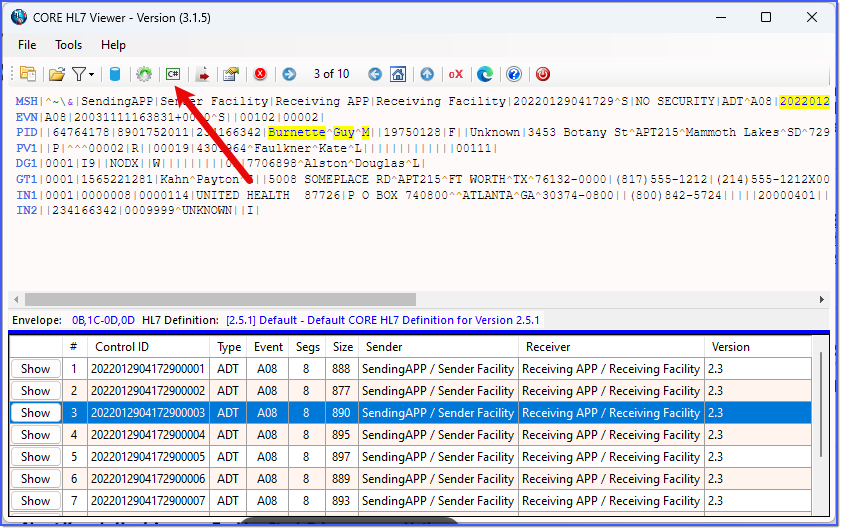Click the Envelope value 0B,1C-0D,0D
This screenshot has width=842, height=530.
click(103, 321)
